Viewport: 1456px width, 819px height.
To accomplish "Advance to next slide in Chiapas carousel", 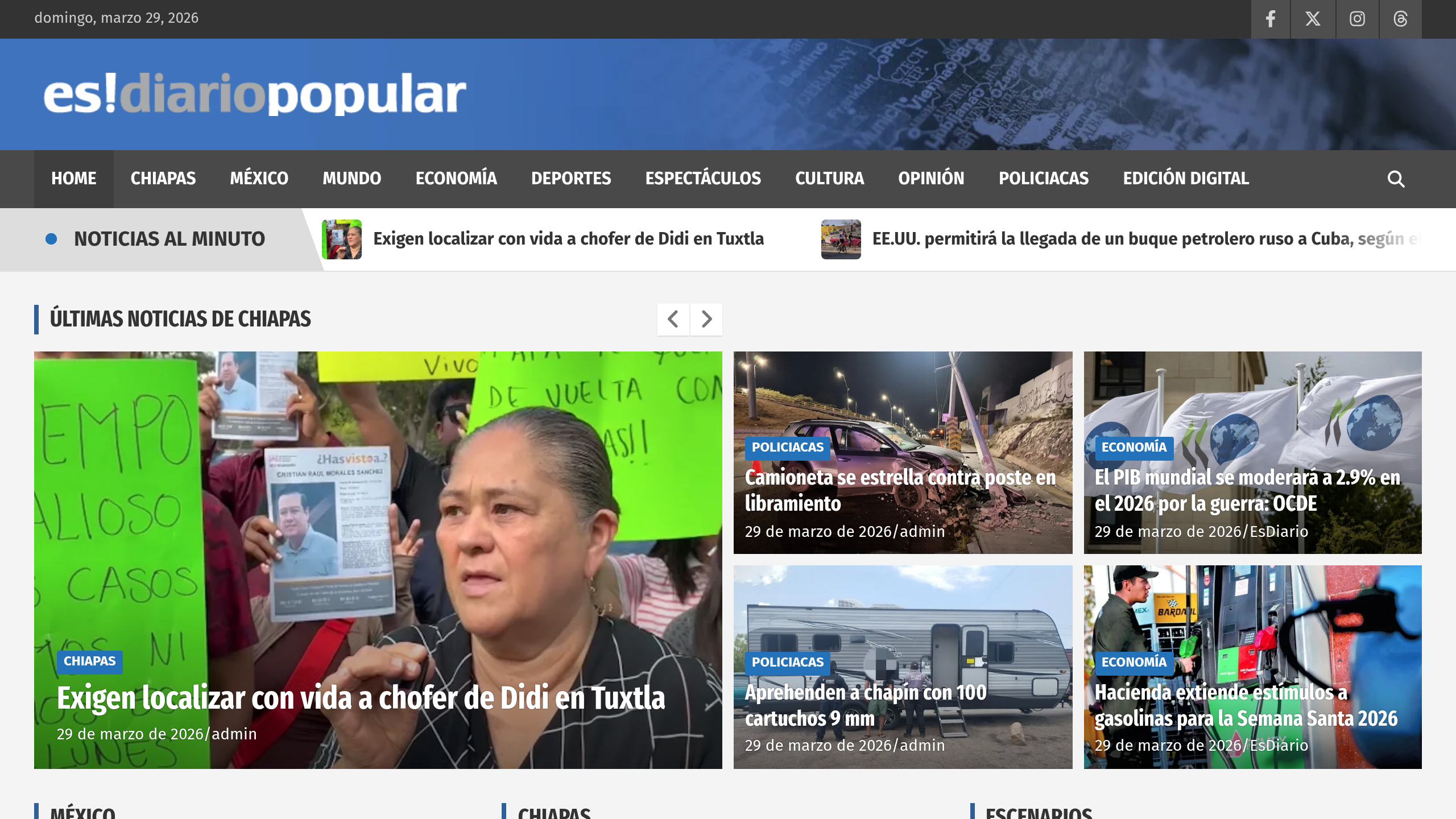I will pyautogui.click(x=706, y=320).
